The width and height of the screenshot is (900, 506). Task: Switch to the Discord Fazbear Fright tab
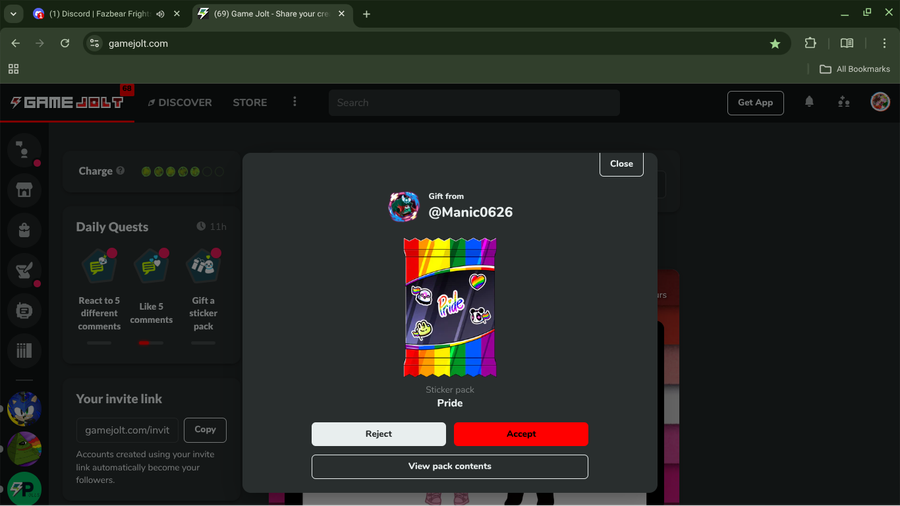99,14
